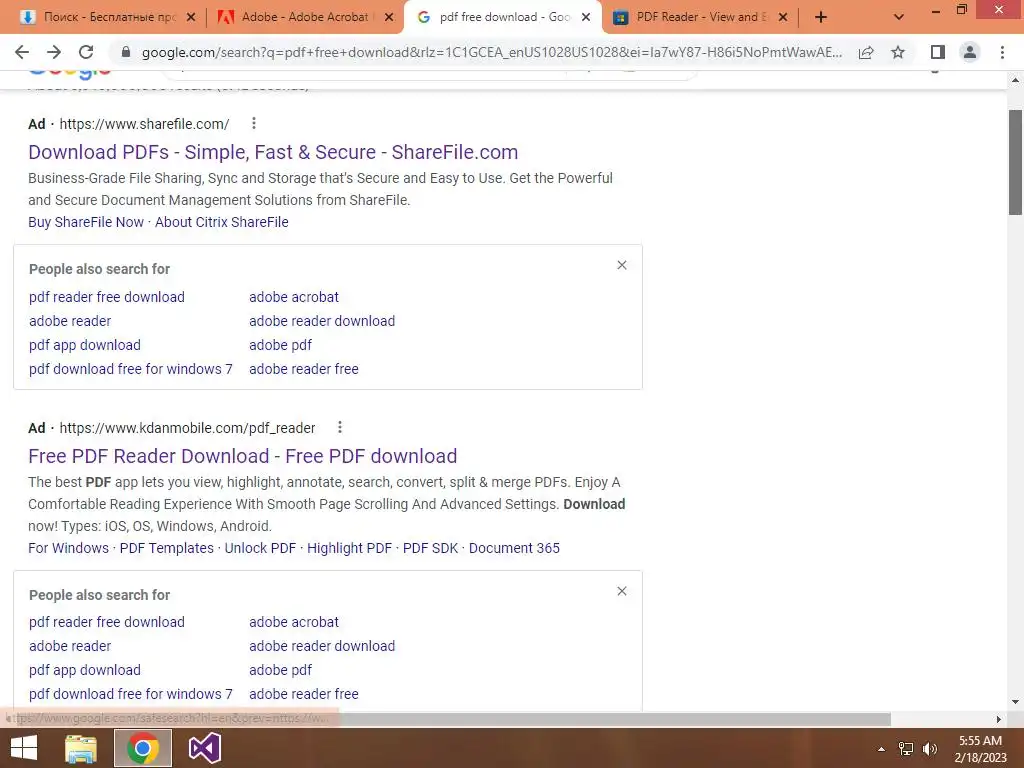Open Chrome three-dot menu

(1002, 52)
